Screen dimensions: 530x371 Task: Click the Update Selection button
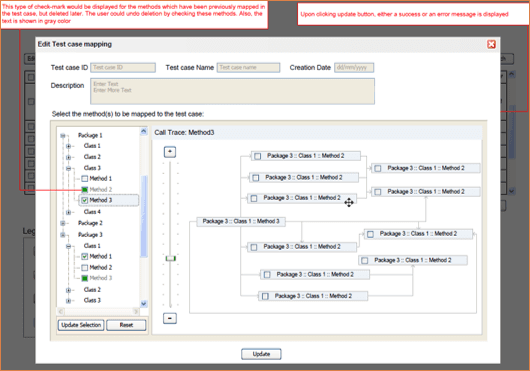81,325
